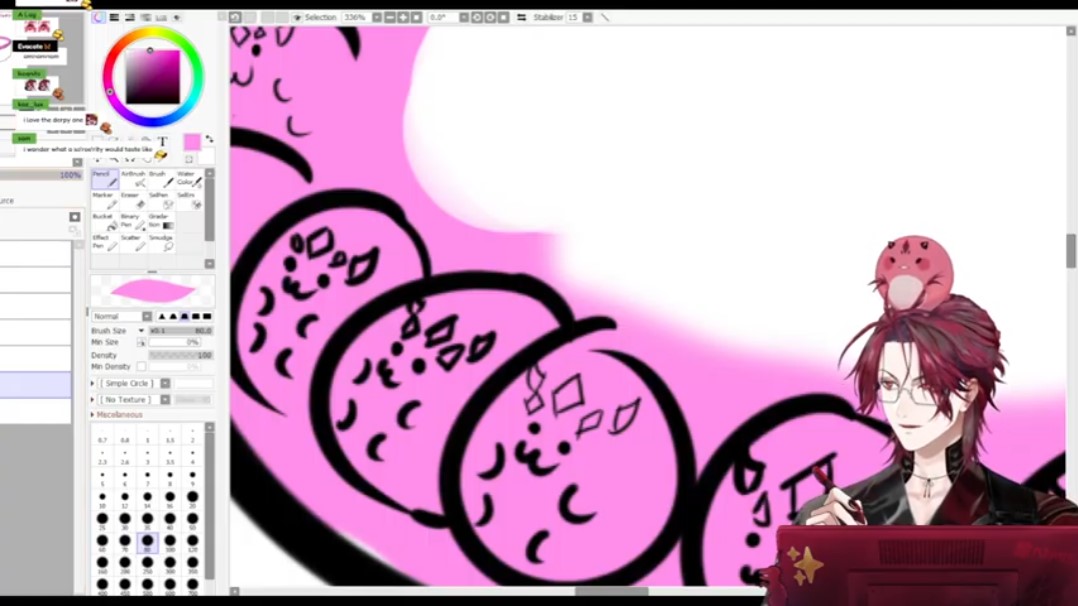1078x606 pixels.
Task: Select brush size preset 0.7
Action: (x=102, y=436)
